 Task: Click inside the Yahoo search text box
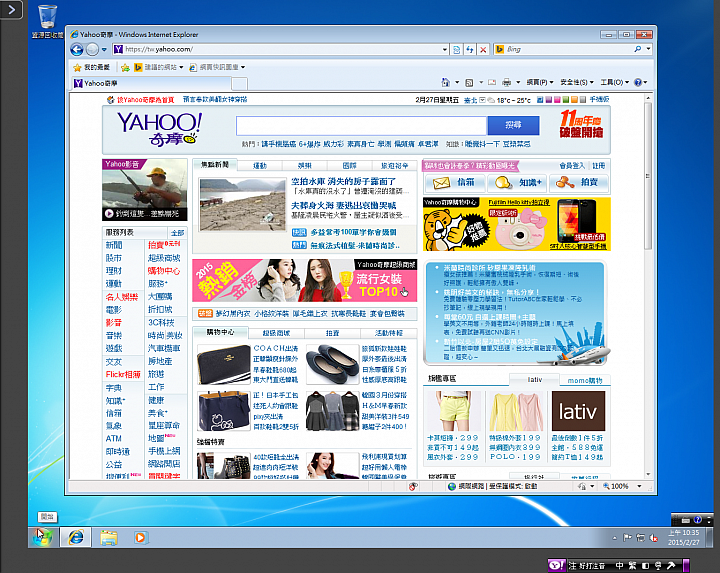coord(361,125)
